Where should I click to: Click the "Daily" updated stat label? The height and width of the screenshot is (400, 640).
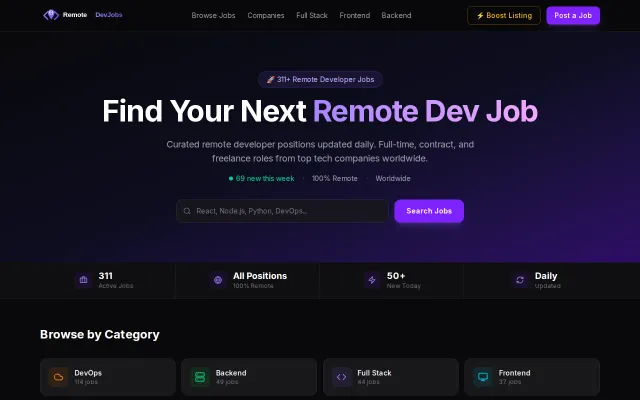546,276
